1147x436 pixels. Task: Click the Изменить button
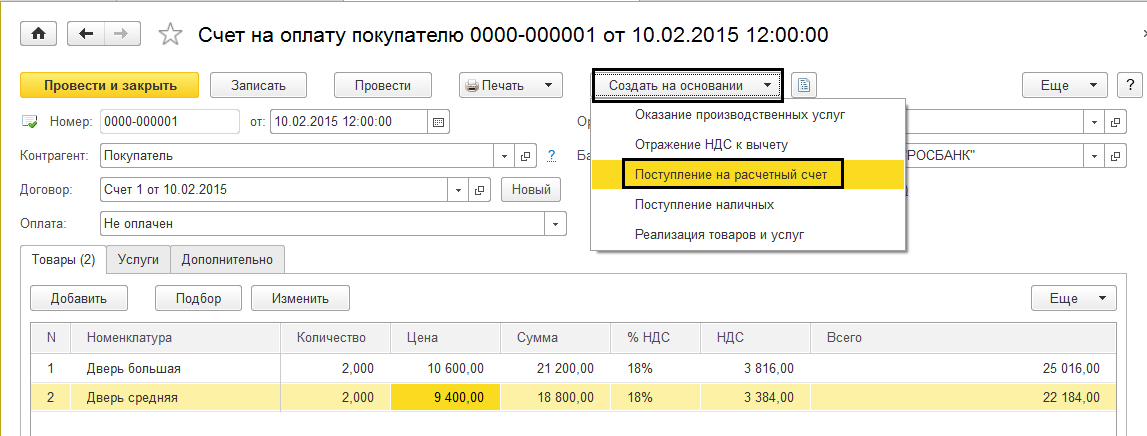(x=301, y=298)
